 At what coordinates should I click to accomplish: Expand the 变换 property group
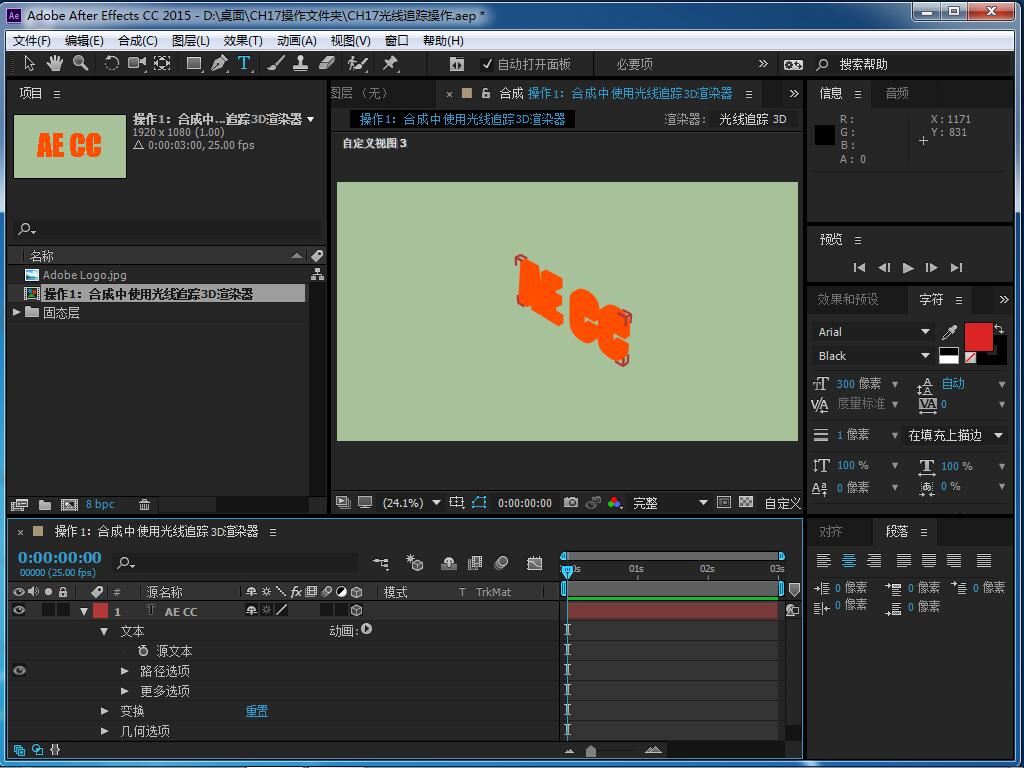[104, 711]
